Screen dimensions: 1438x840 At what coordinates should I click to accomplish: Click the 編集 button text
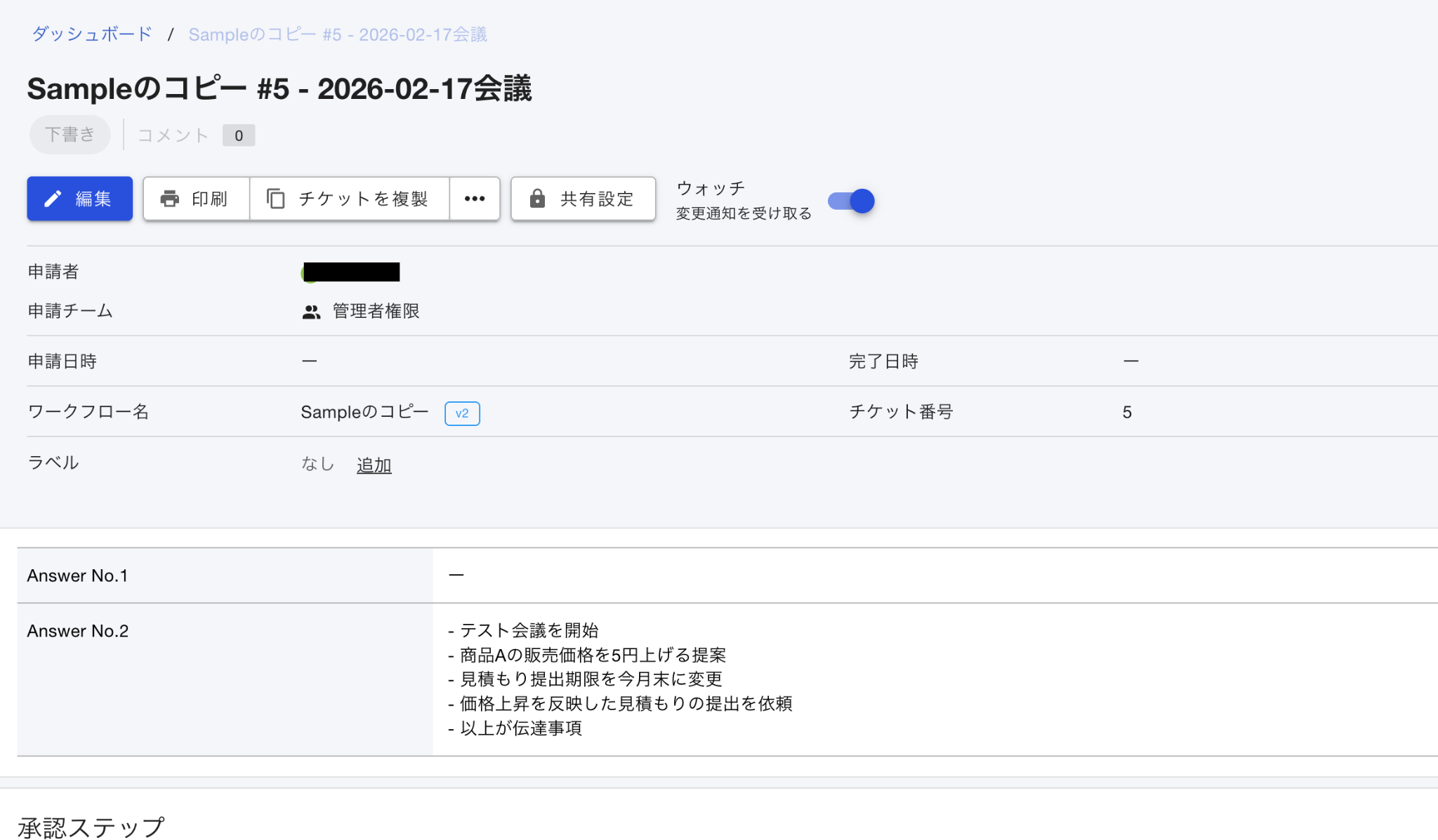[x=93, y=199]
